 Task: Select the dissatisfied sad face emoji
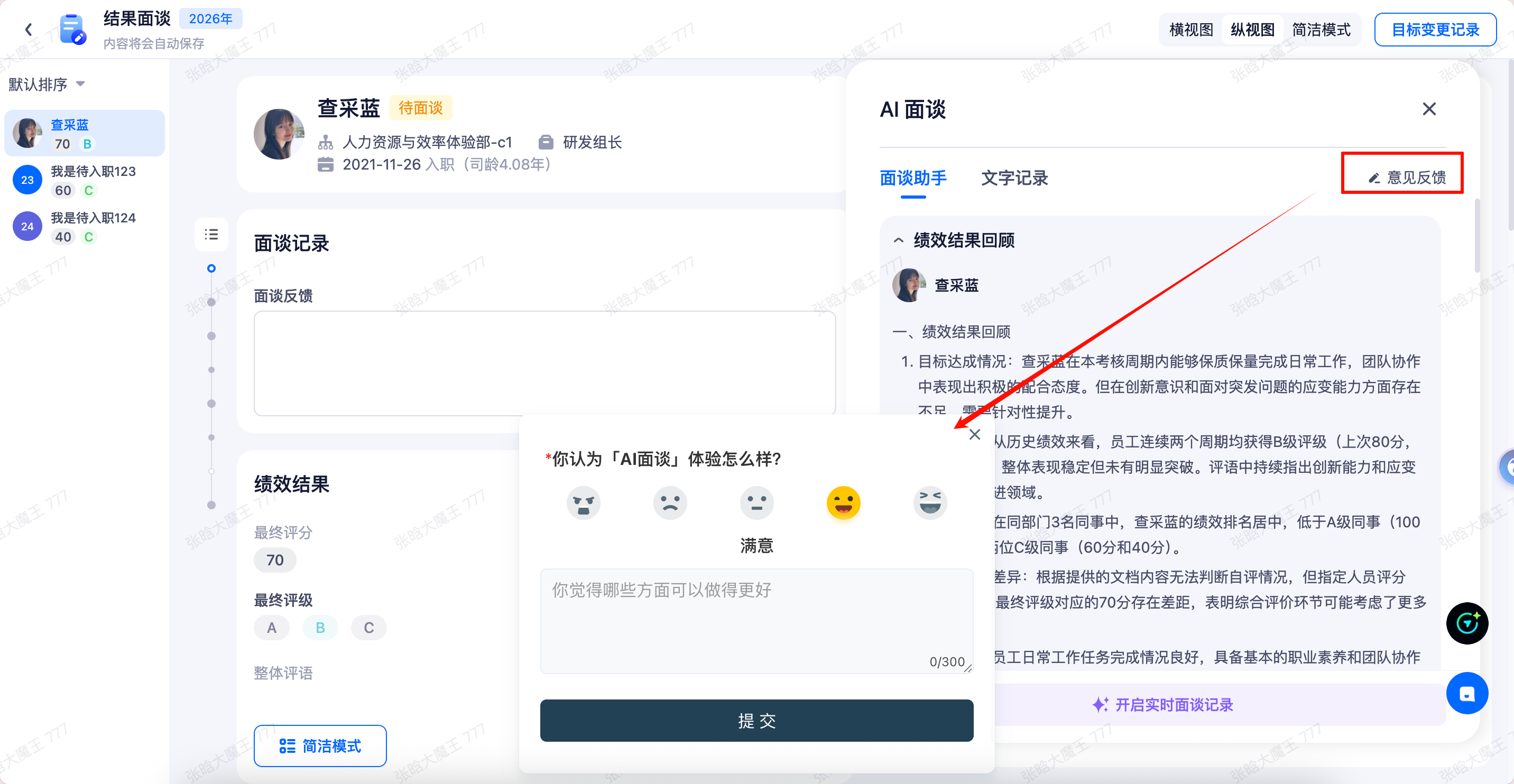[670, 503]
